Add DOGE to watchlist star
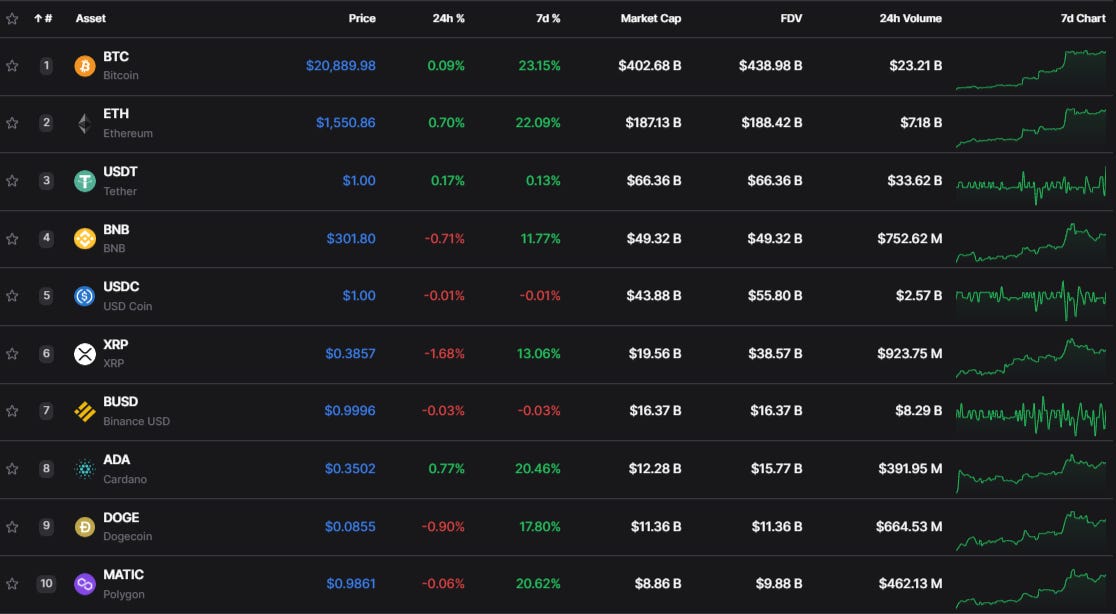The width and height of the screenshot is (1116, 614). tap(12, 526)
